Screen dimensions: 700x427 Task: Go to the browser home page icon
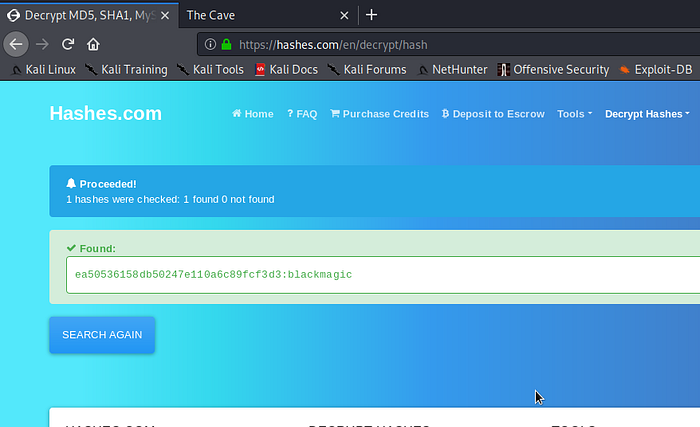[93, 44]
